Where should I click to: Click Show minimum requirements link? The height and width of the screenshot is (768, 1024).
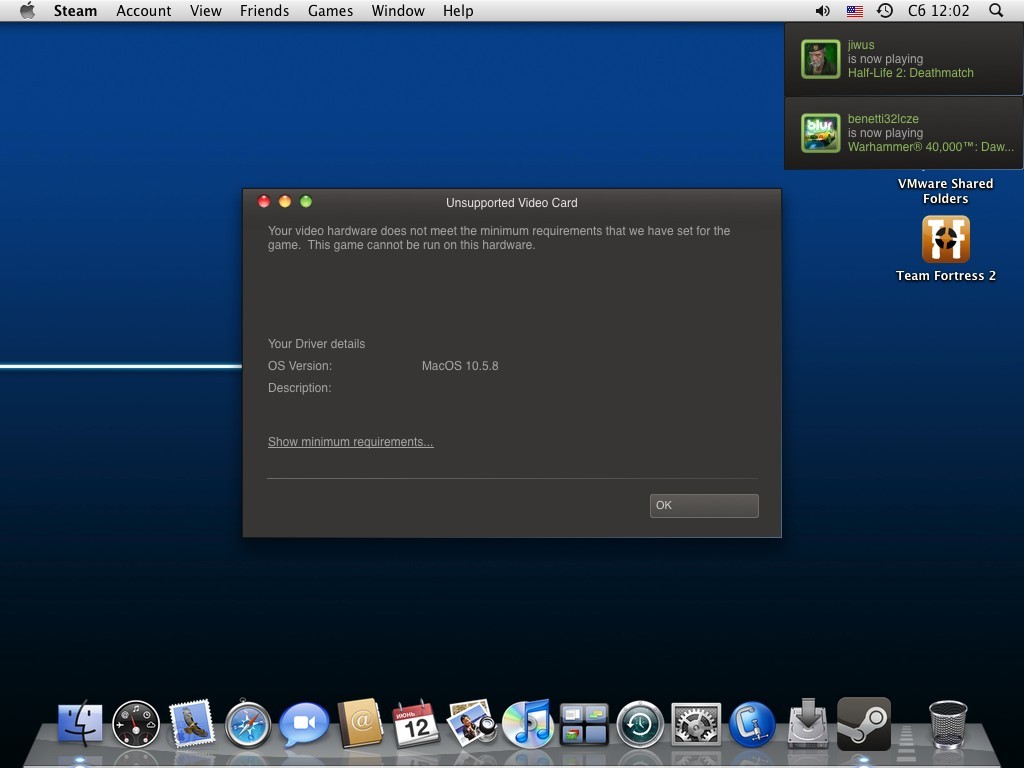click(x=351, y=442)
